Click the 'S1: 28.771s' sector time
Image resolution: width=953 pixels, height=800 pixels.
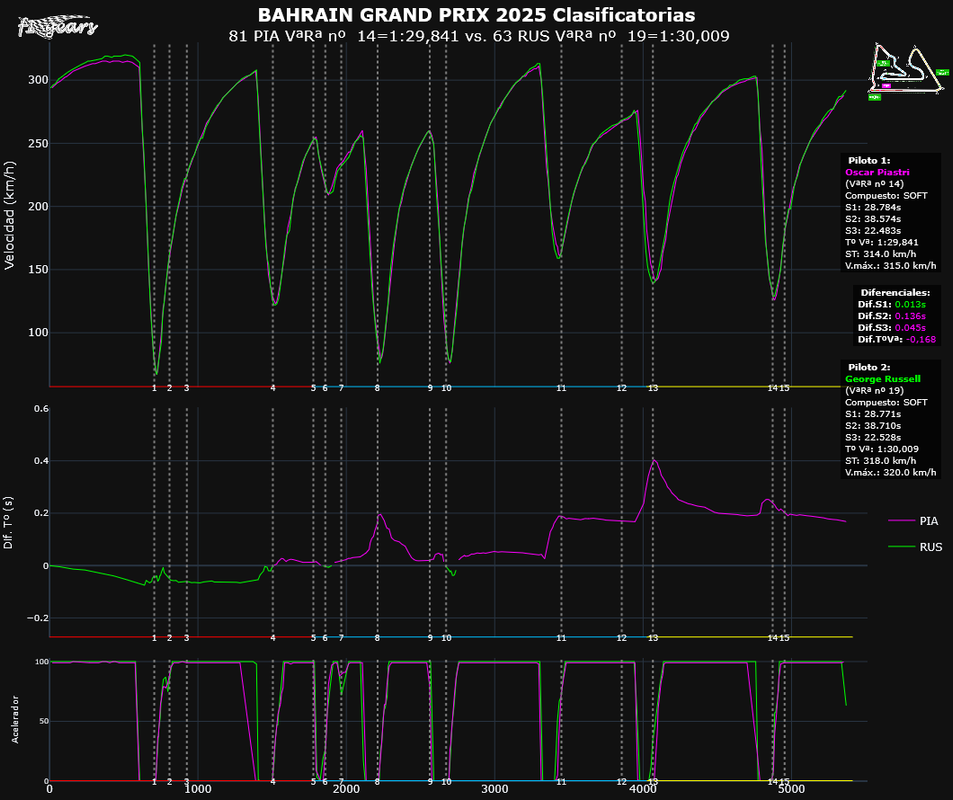pos(873,414)
